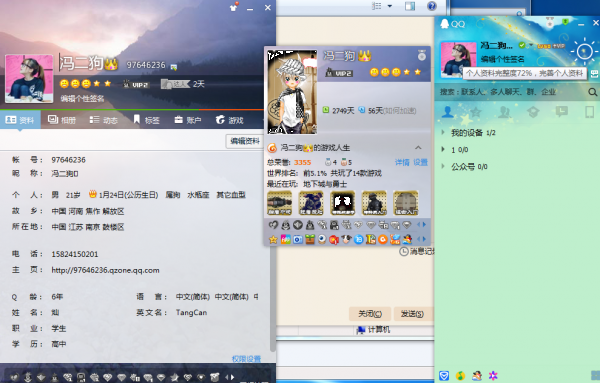Screen dimensions: 600x383
Task: Open the 标签 tags tab
Action: tap(146, 120)
